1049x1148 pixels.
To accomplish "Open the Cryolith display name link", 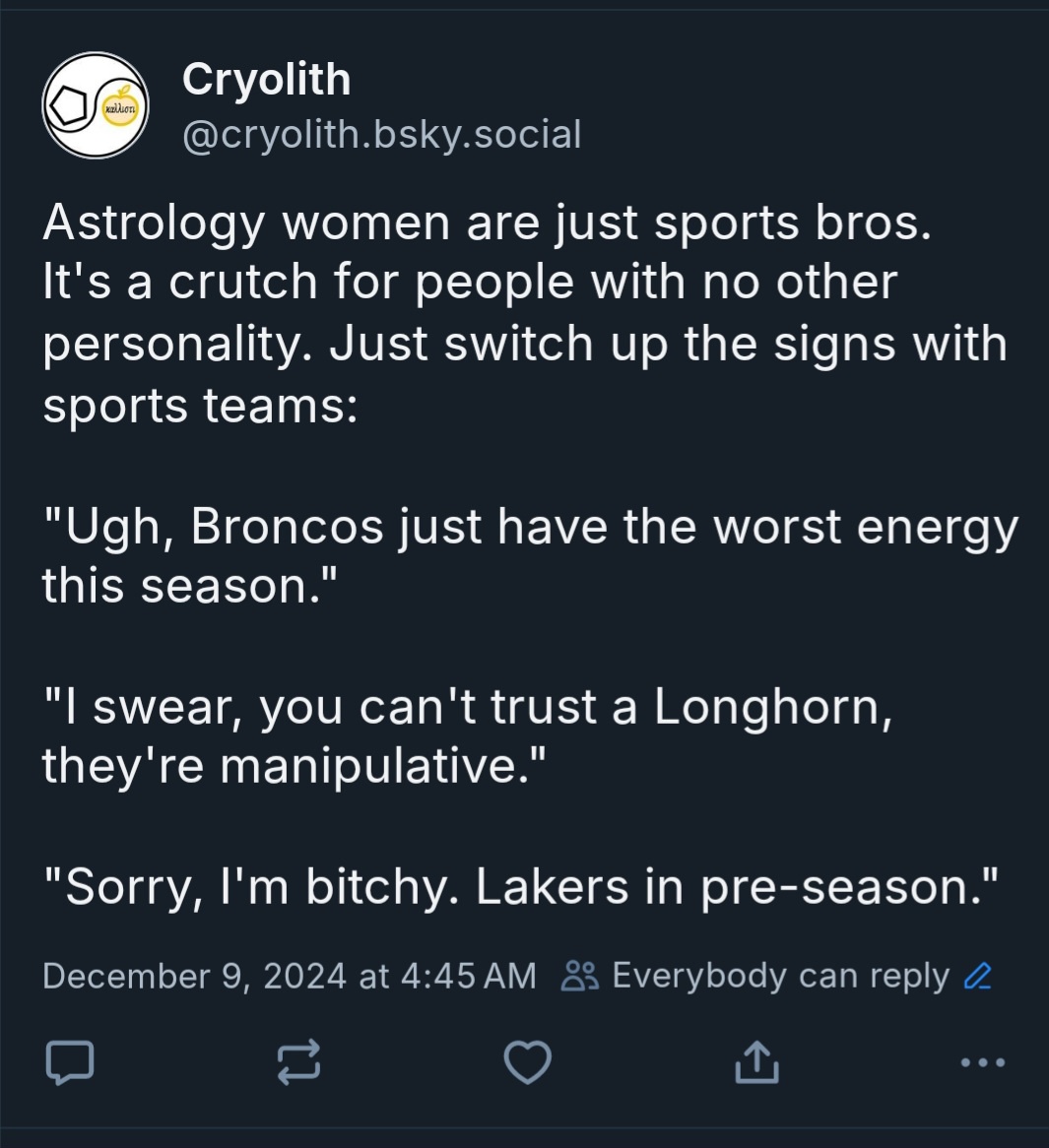I will tap(267, 79).
